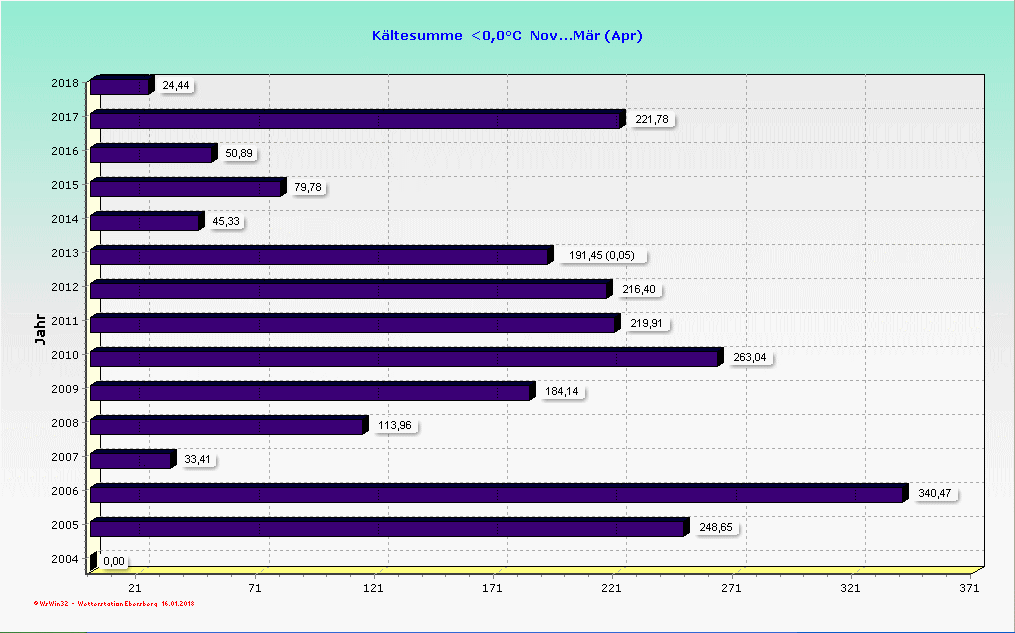Click the year 2013 on the axis

(67, 255)
